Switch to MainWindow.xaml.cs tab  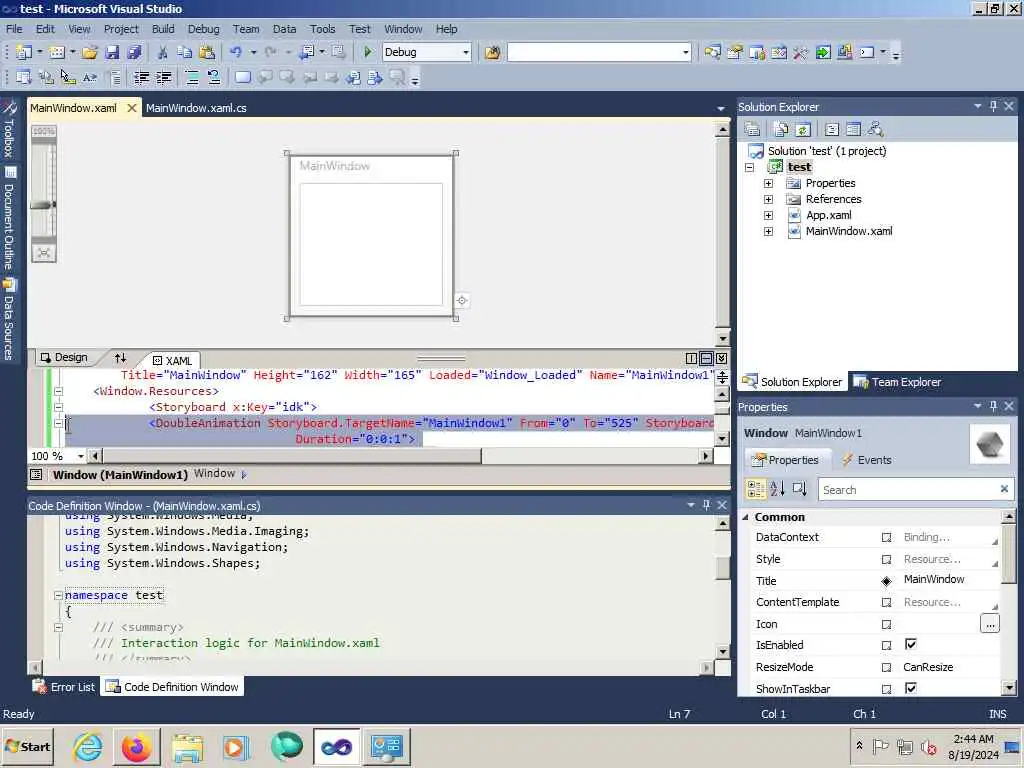196,108
